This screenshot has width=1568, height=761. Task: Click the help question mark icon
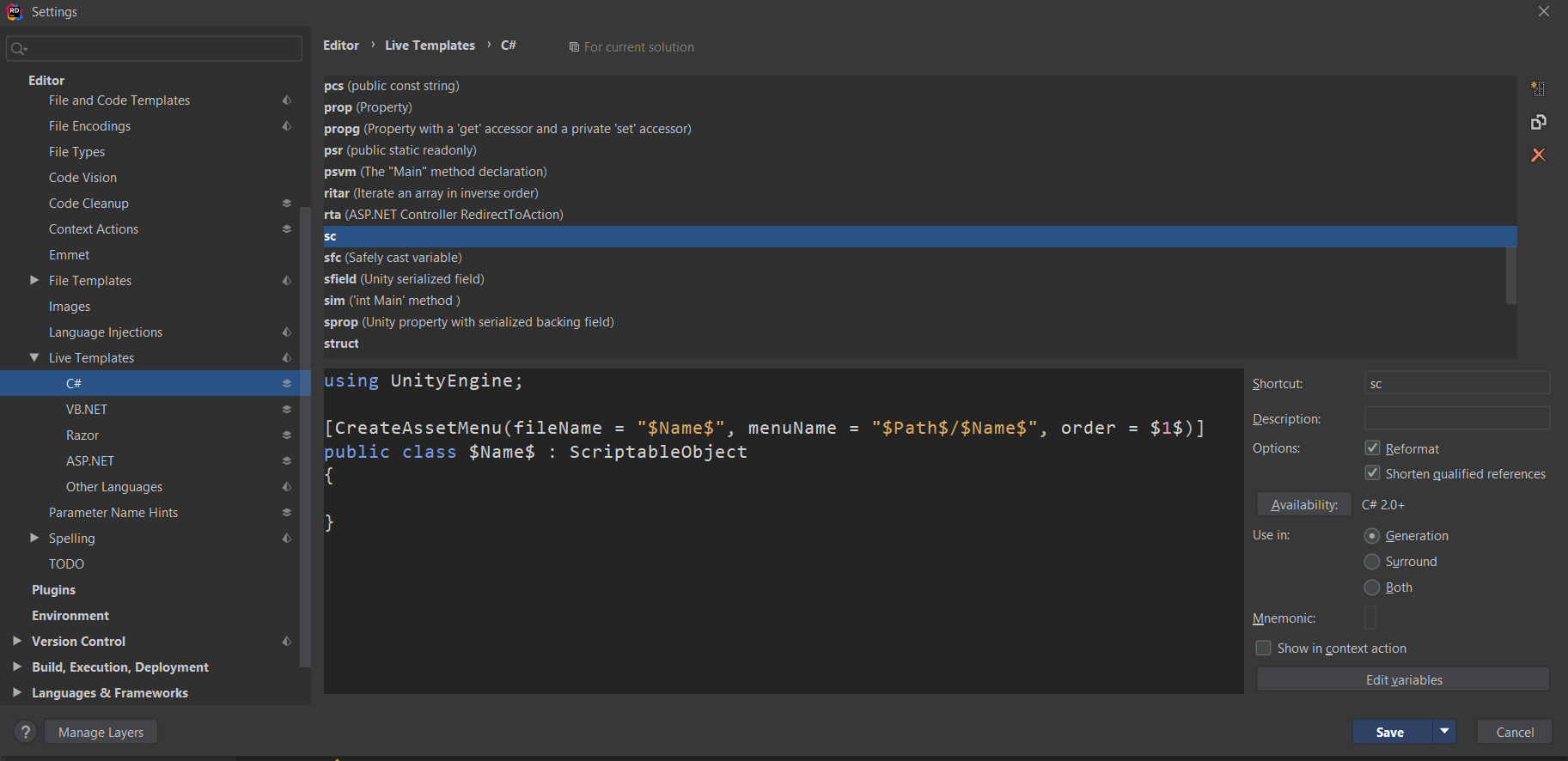26,732
